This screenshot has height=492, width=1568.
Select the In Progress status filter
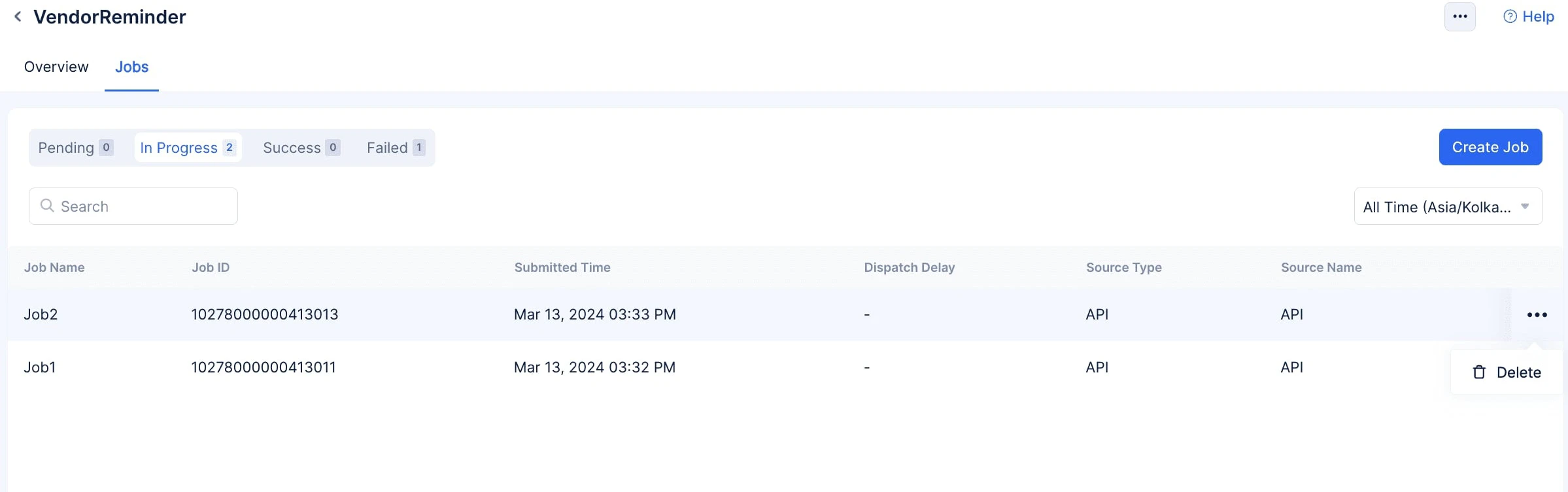pyautogui.click(x=187, y=148)
